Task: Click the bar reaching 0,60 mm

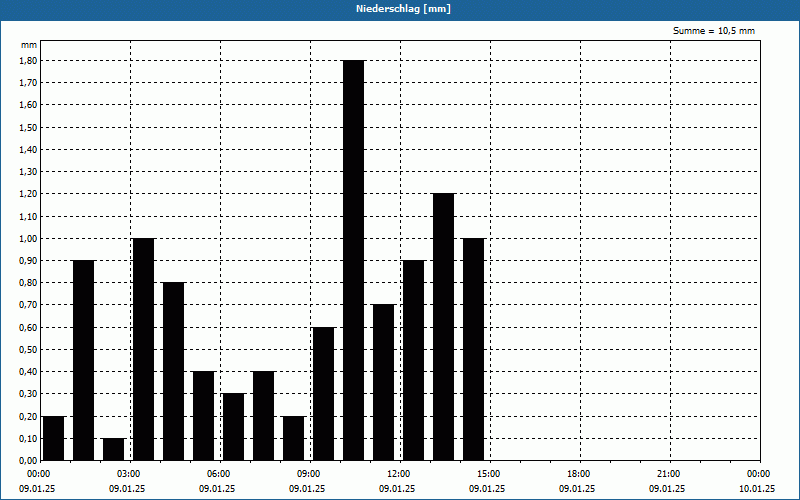Action: (323, 393)
